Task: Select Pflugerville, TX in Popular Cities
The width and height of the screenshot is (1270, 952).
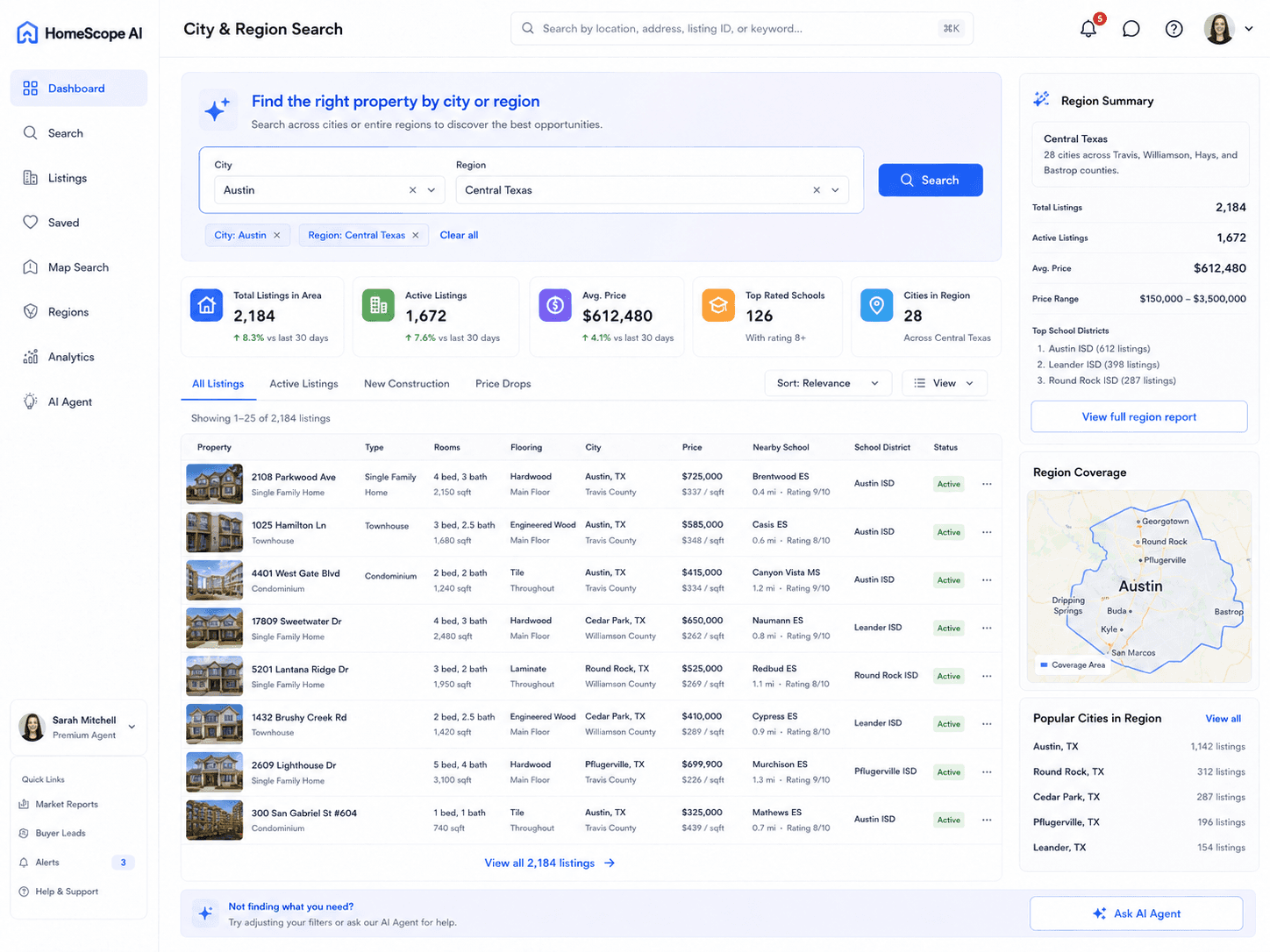Action: coord(1138,822)
